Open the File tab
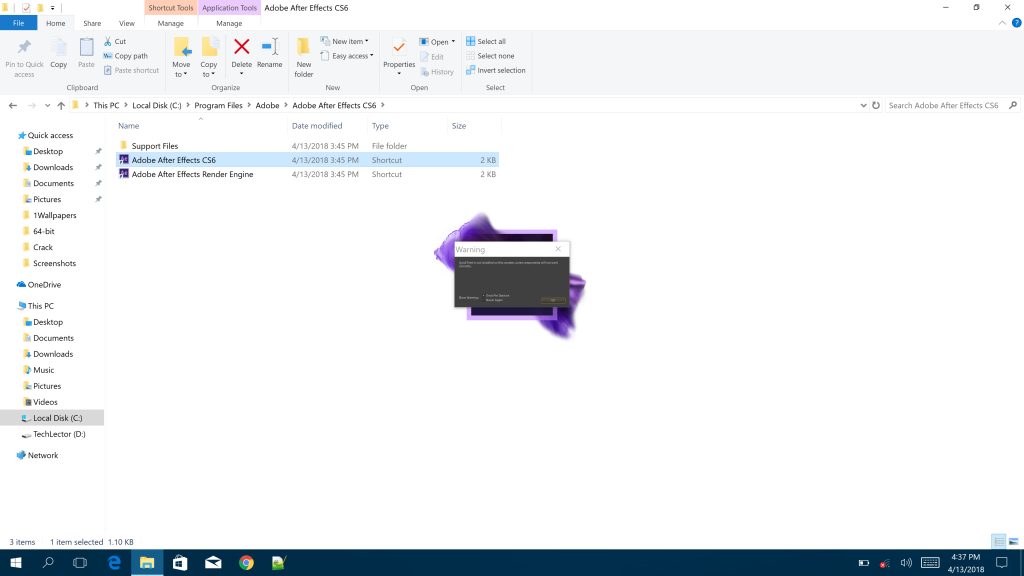This screenshot has height=576, width=1024. pyautogui.click(x=18, y=23)
